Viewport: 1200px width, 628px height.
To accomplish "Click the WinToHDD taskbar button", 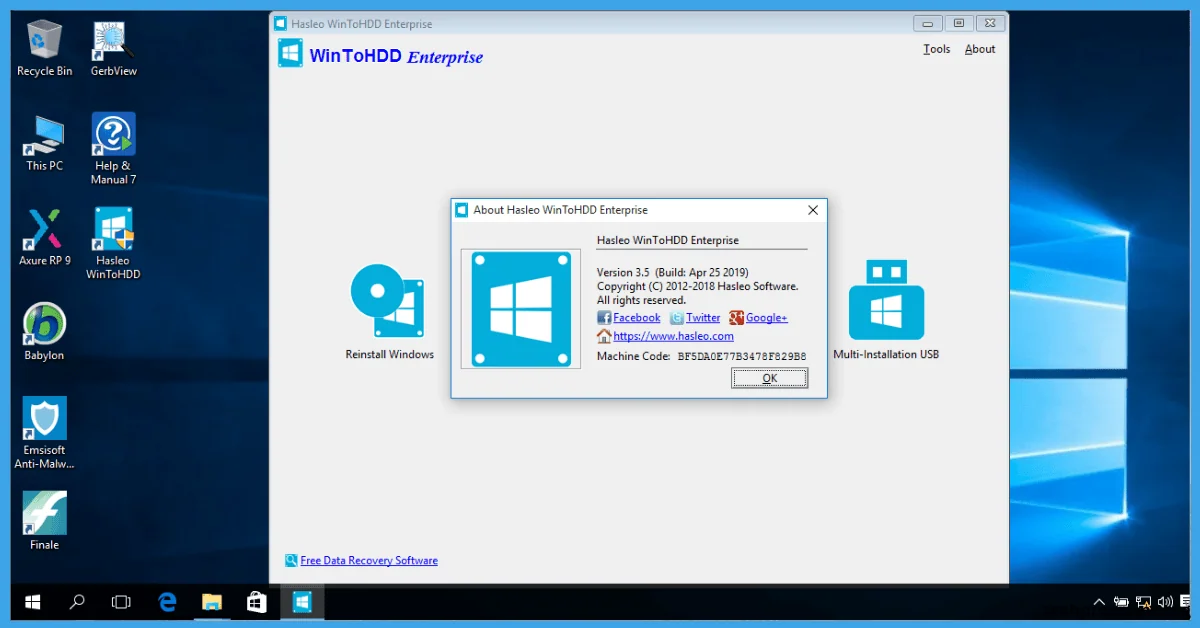I will [301, 602].
